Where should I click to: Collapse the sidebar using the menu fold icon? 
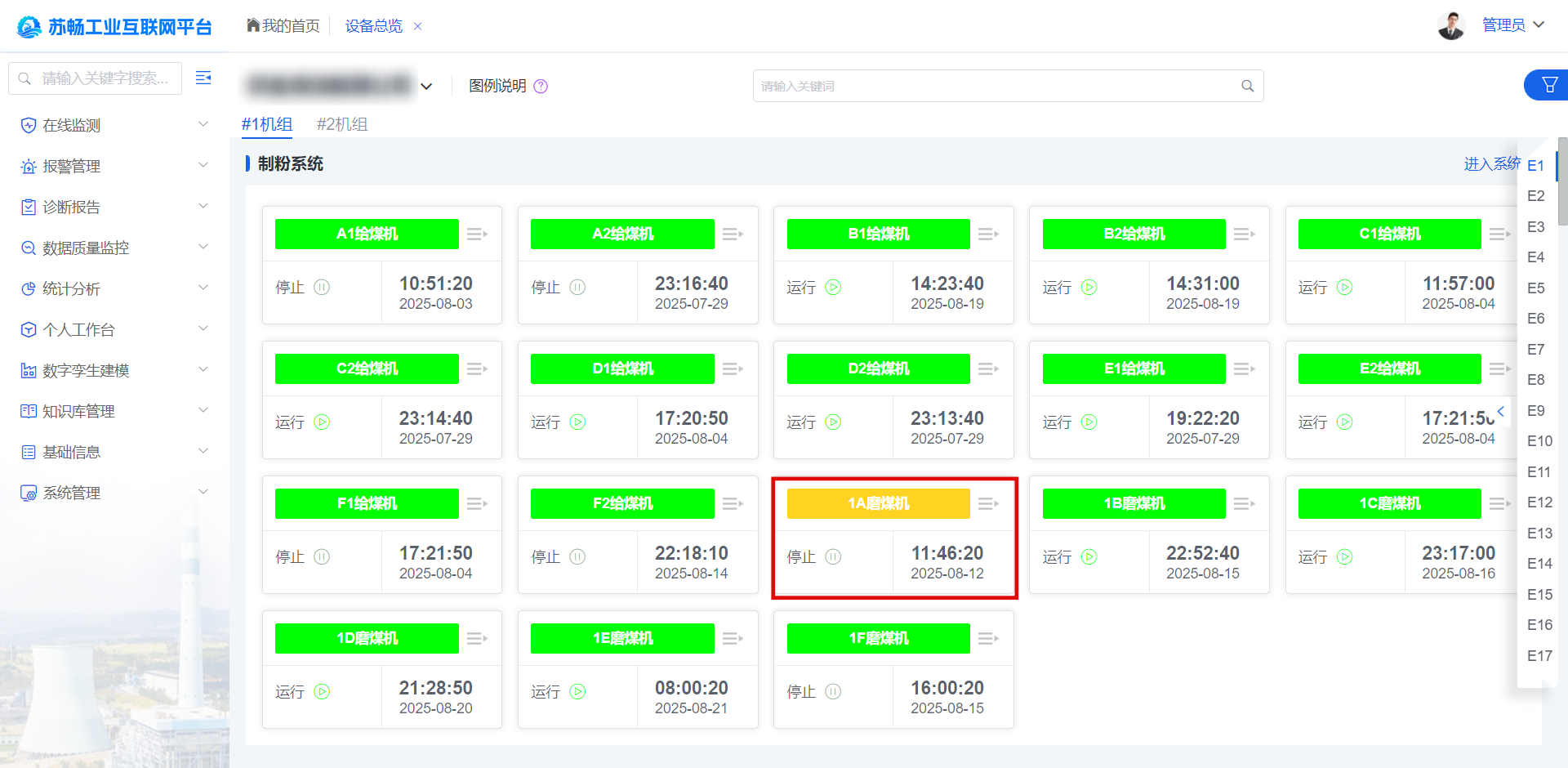tap(203, 78)
